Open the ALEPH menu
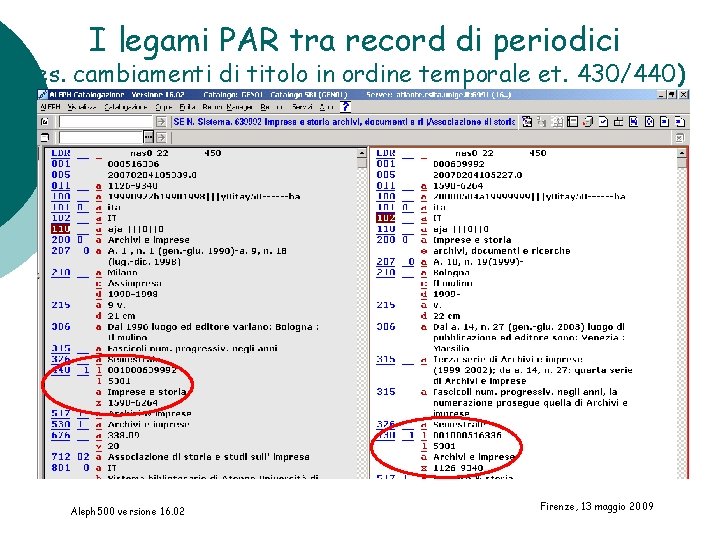 tap(50, 107)
